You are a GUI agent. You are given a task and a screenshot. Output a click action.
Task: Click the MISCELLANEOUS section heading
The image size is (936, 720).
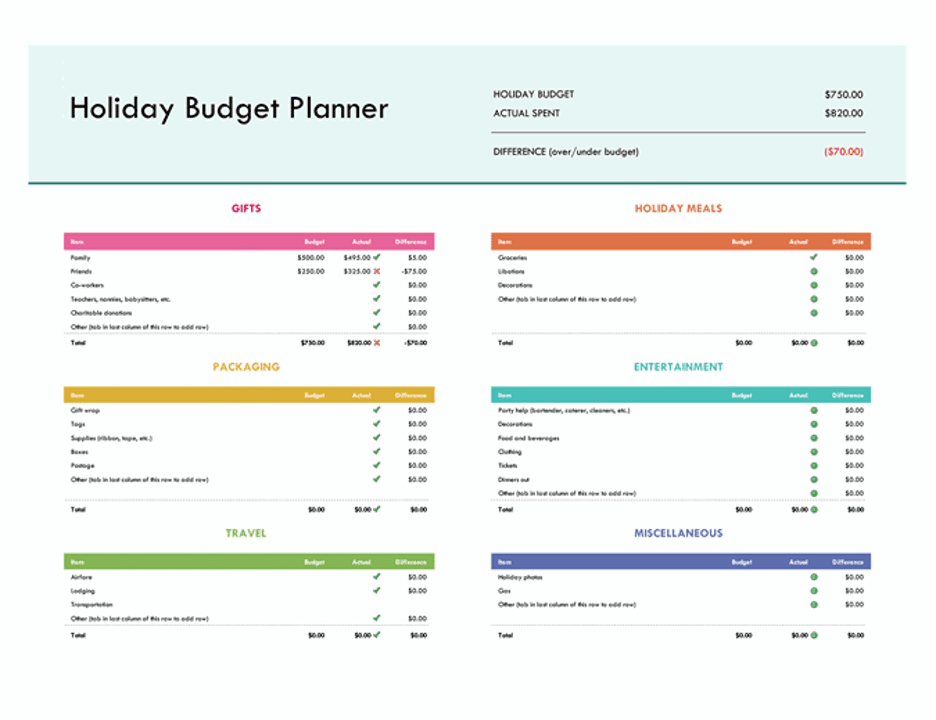tap(678, 533)
